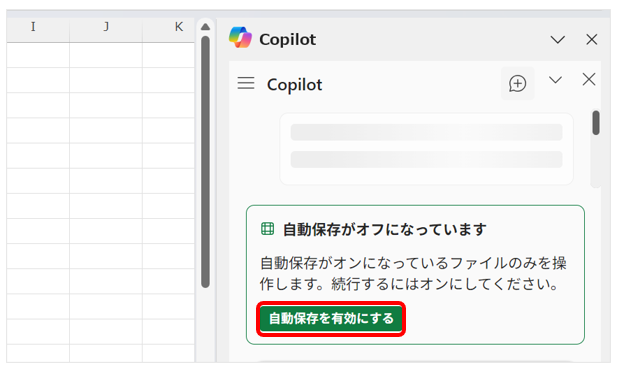Open the hamburger menu in Copilot chat
This screenshot has width=621, height=369.
click(x=246, y=83)
